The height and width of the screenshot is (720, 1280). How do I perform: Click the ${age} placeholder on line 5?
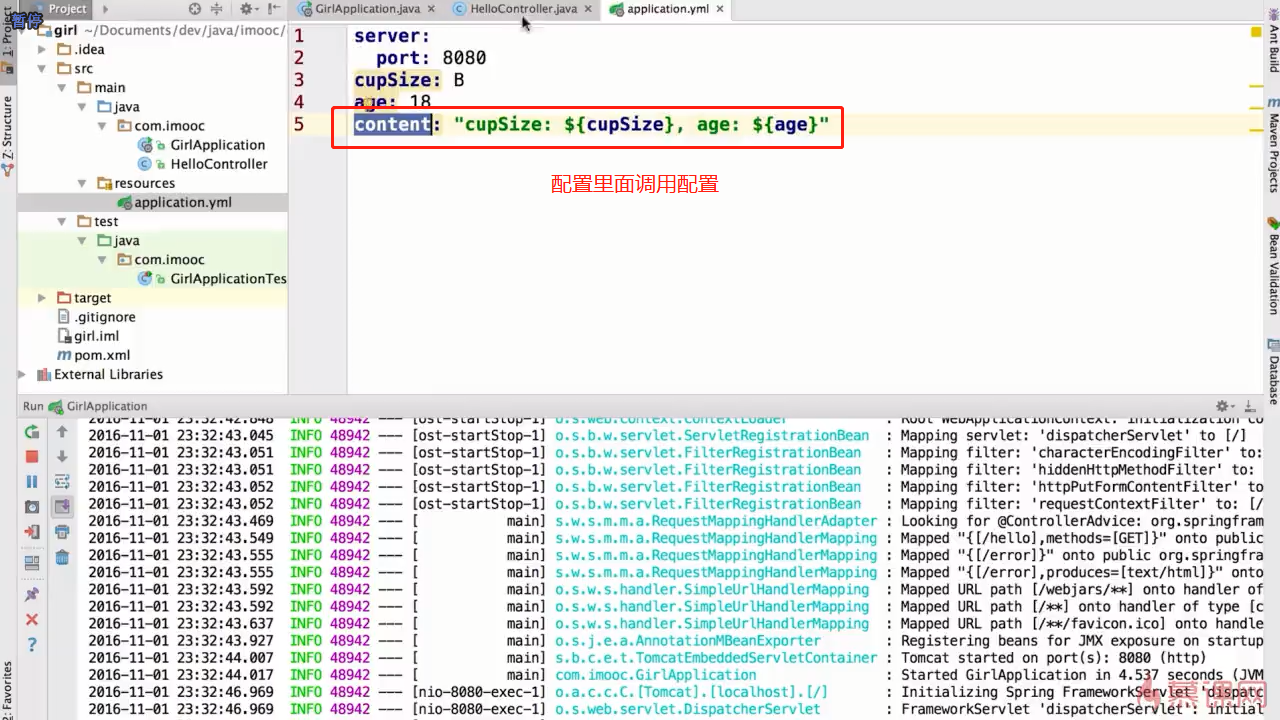(785, 125)
